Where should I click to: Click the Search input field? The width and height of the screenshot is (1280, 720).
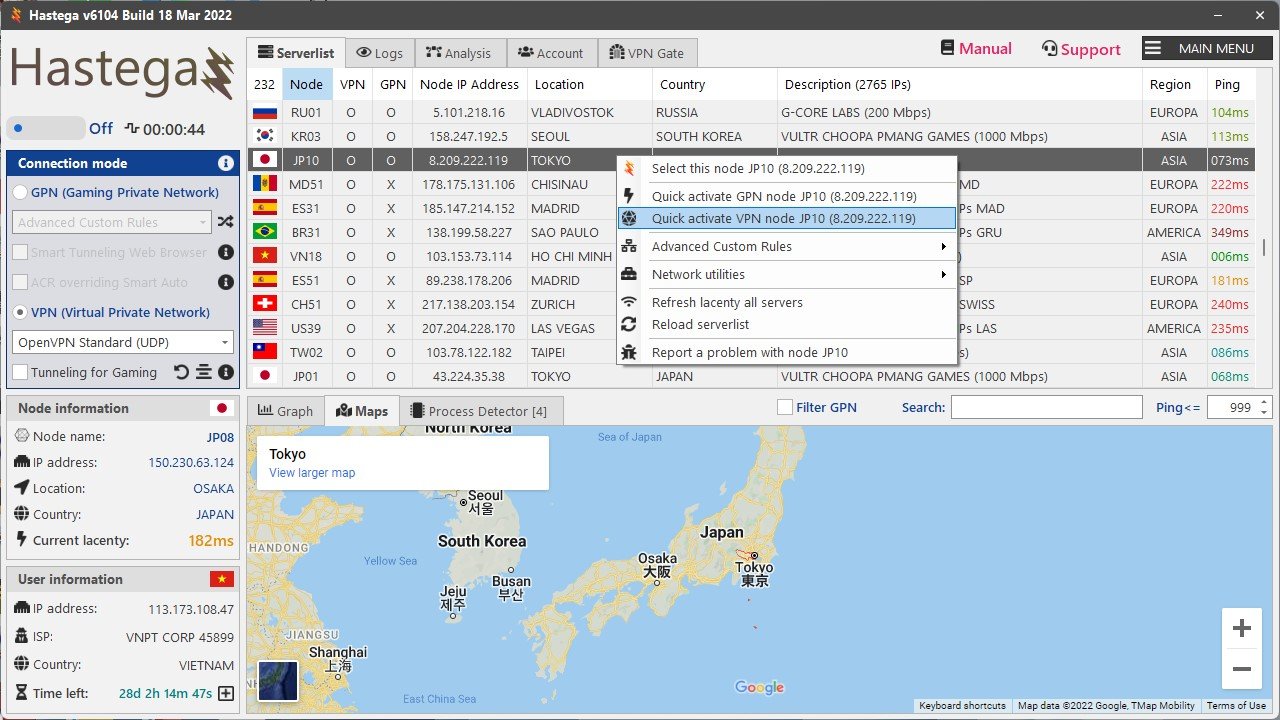coord(1046,407)
